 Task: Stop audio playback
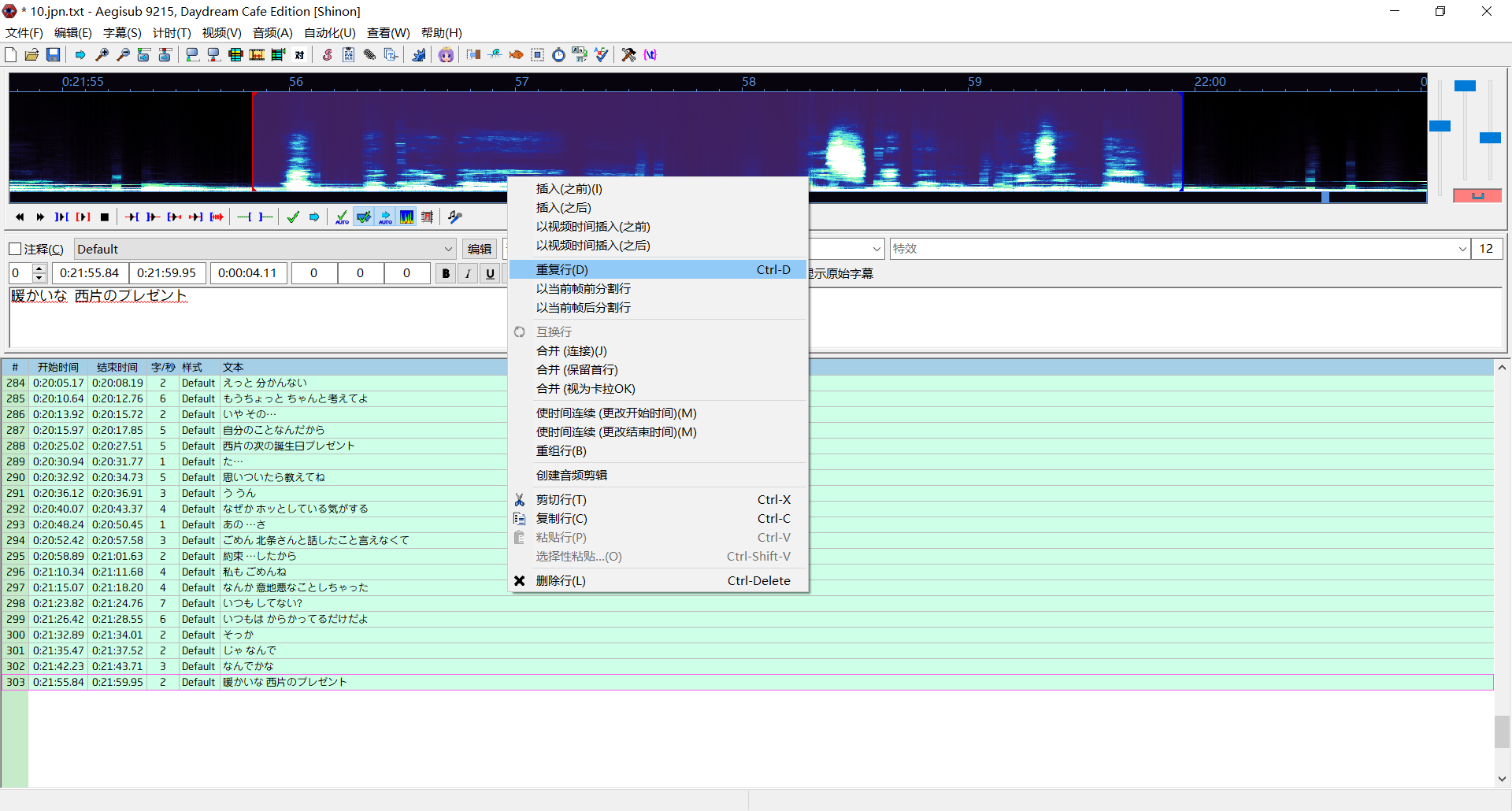coord(104,217)
